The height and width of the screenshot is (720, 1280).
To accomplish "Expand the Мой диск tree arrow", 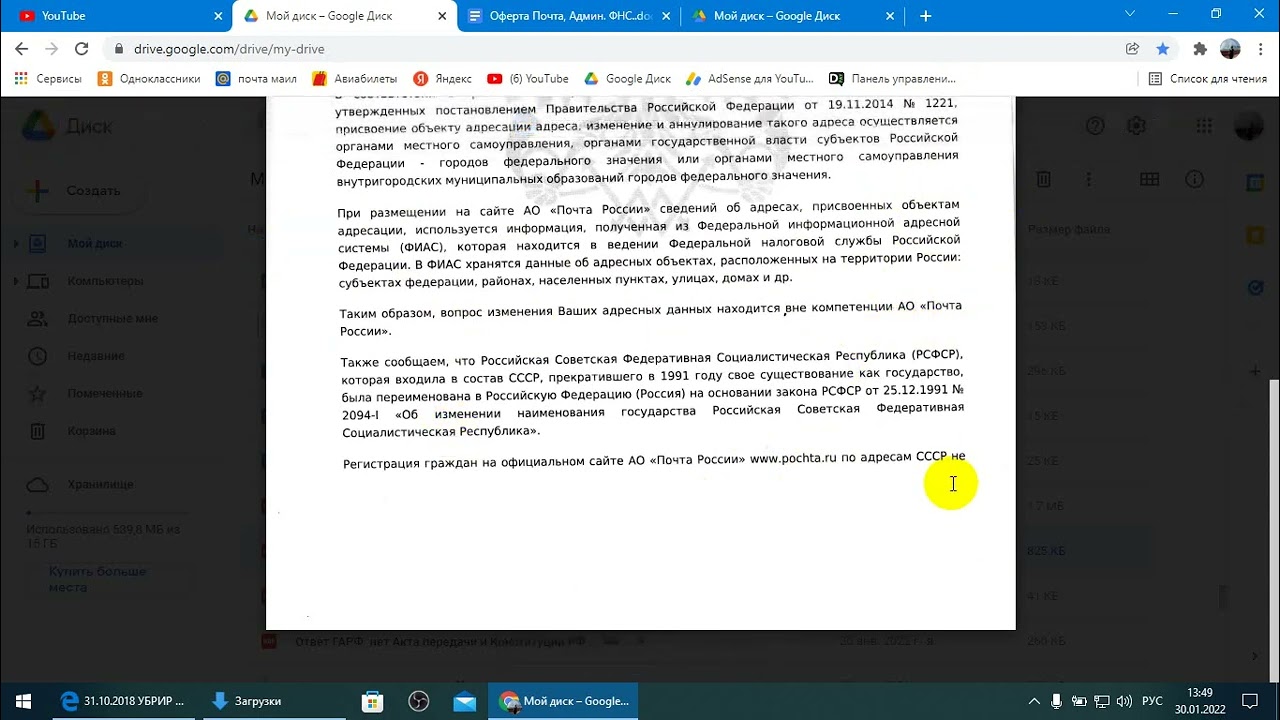I will coord(16,243).
